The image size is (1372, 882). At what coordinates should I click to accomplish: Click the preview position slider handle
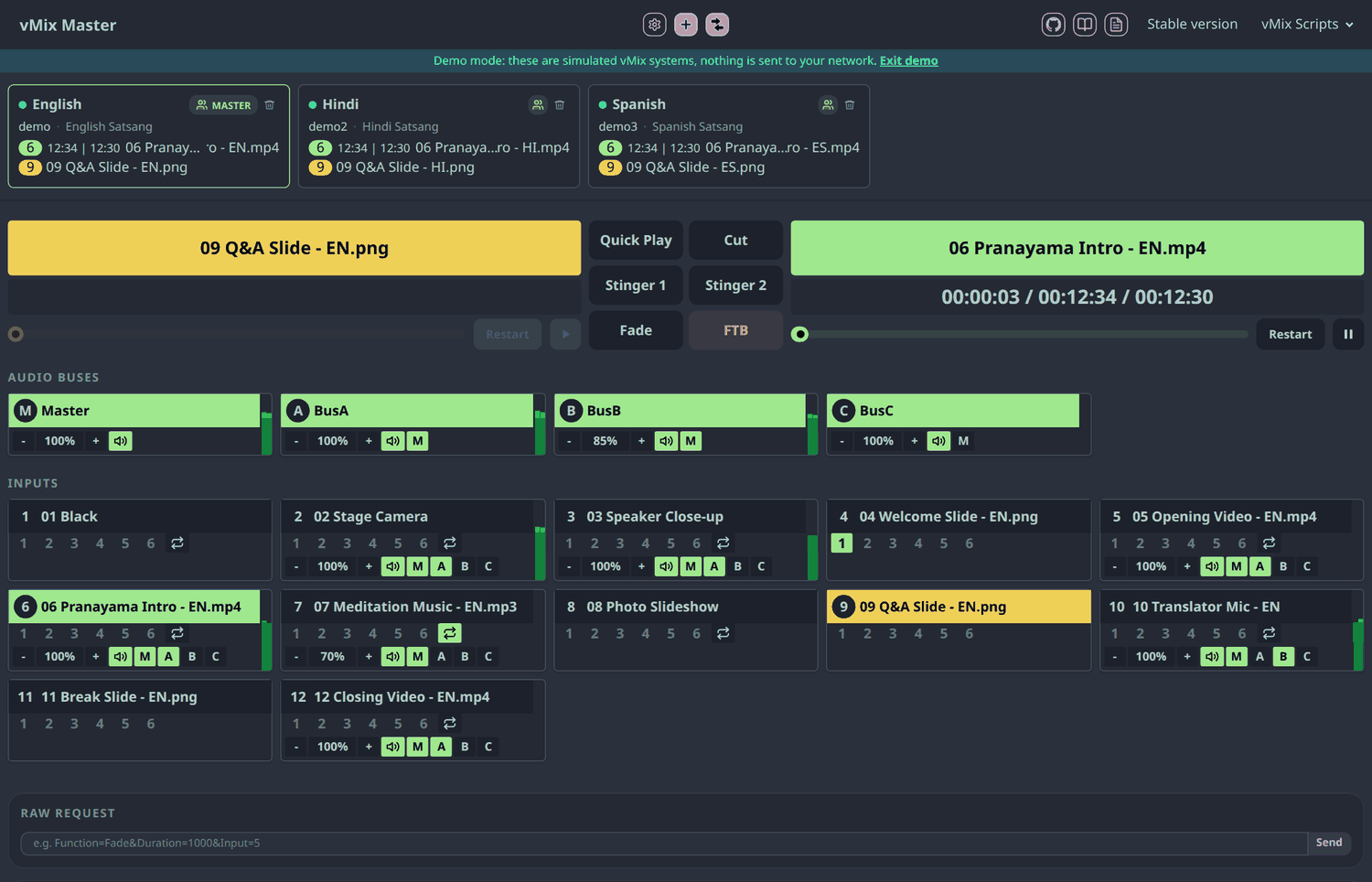[16, 334]
